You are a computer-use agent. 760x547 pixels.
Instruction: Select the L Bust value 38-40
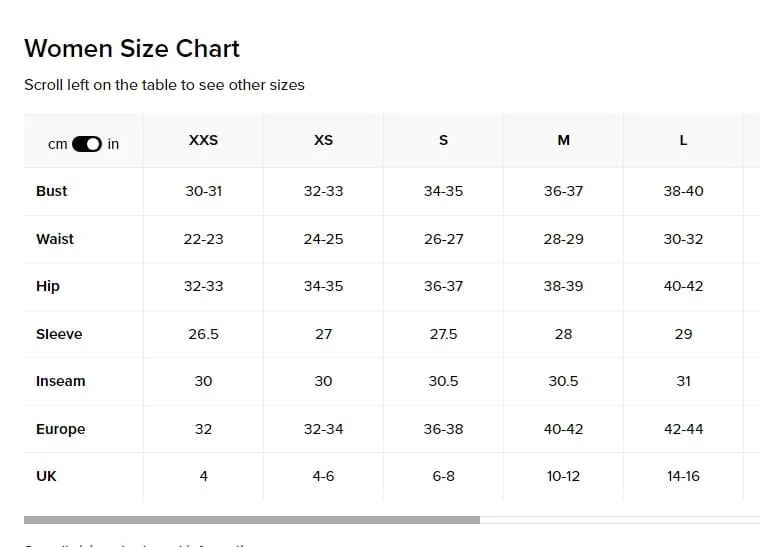(683, 191)
